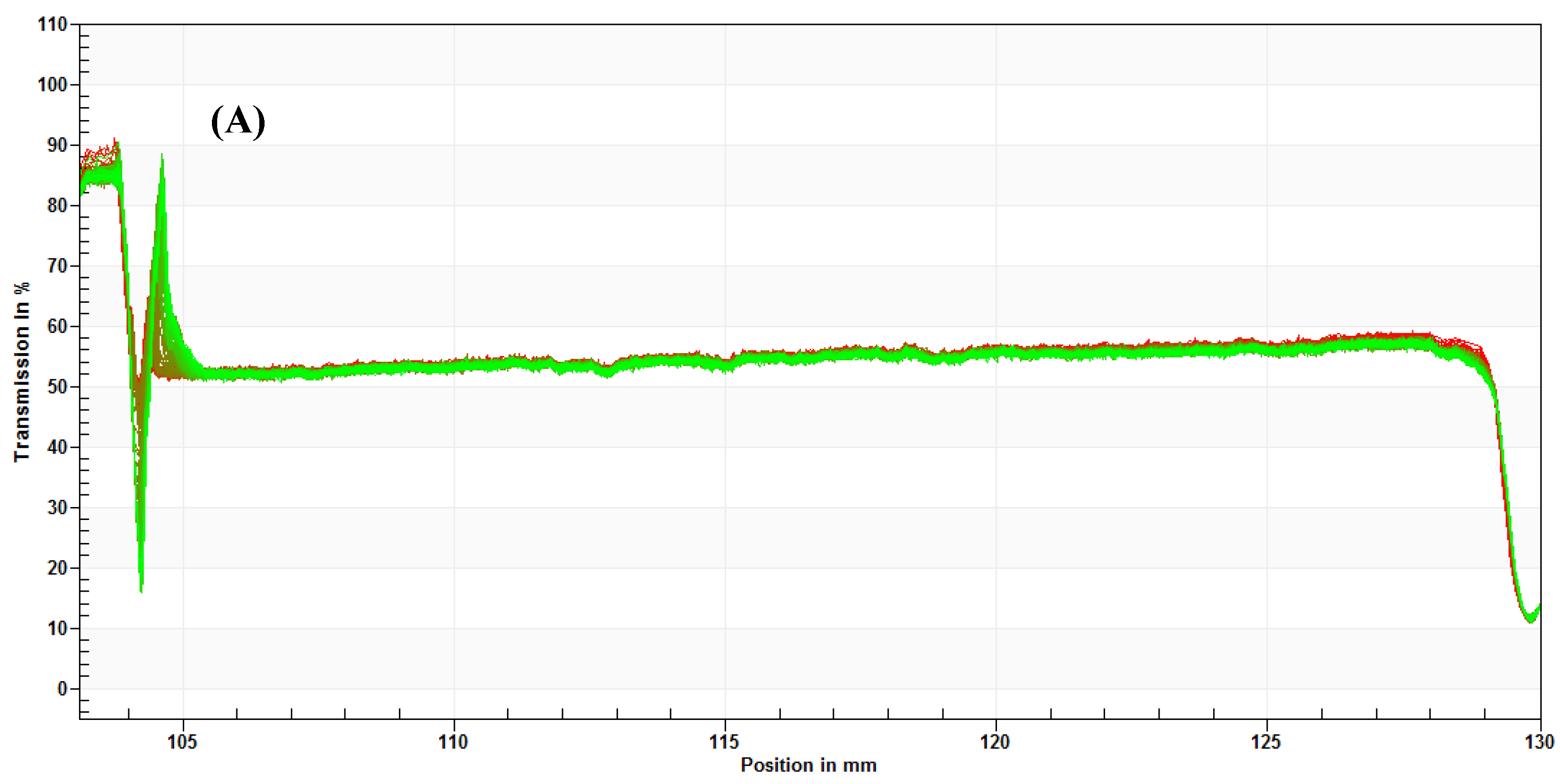Click the 110 x-axis tick label

[x=454, y=741]
